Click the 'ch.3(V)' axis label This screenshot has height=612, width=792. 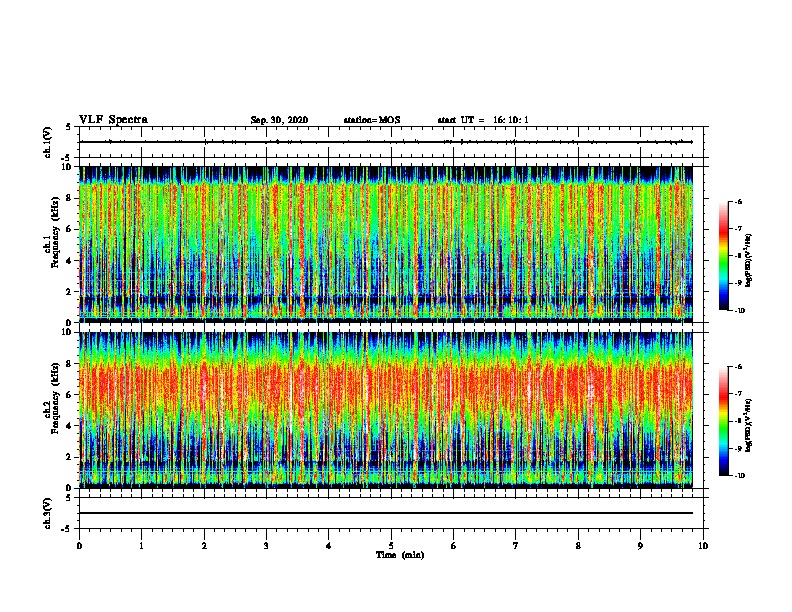point(48,513)
